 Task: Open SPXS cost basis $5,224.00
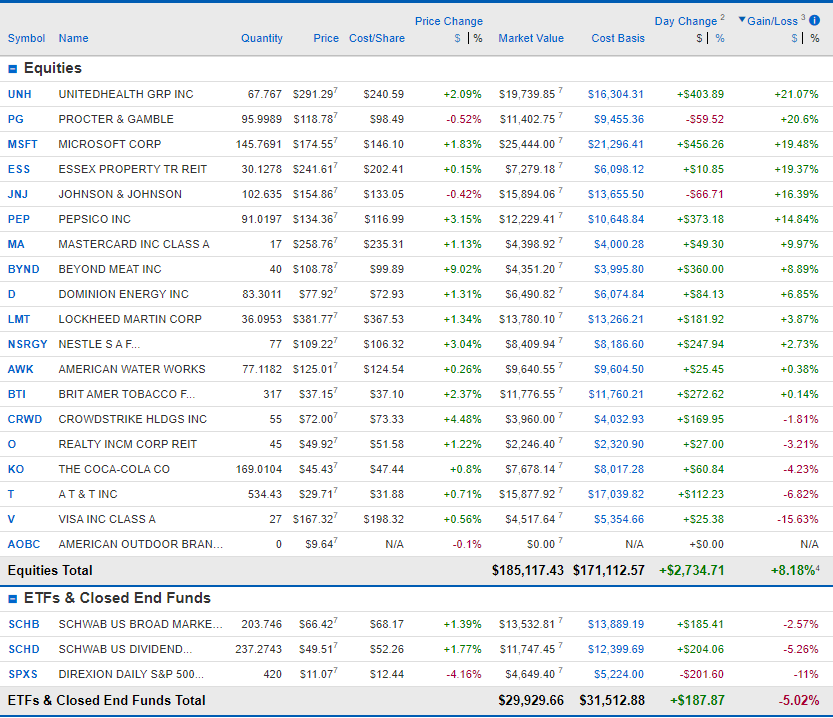pos(618,674)
